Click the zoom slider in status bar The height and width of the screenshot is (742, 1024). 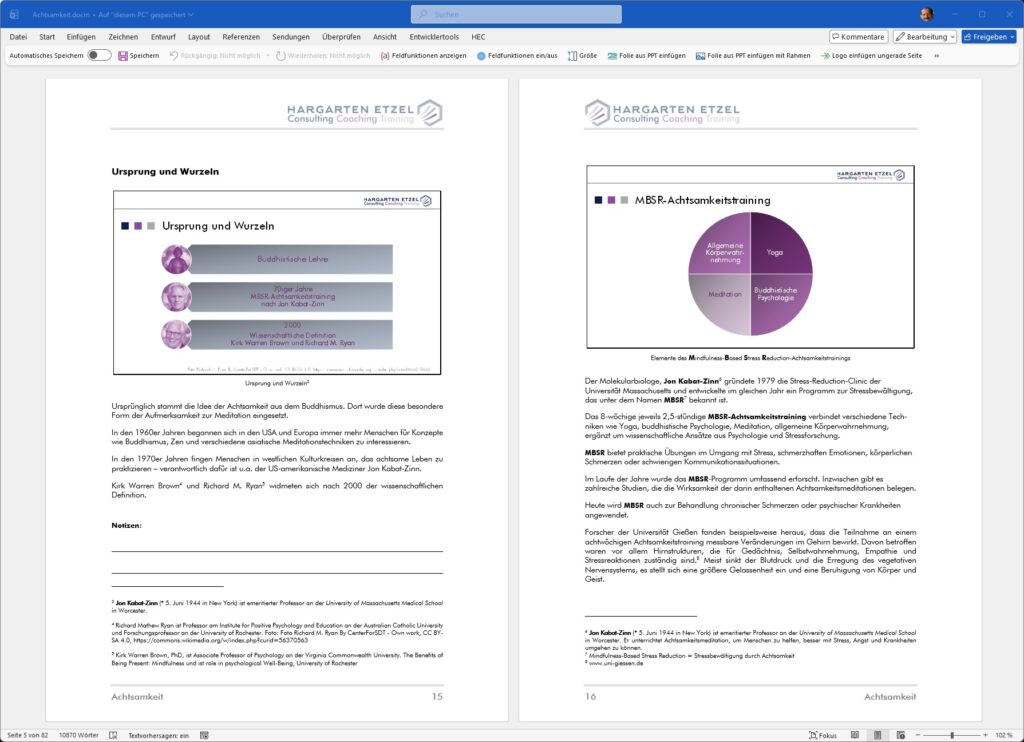click(954, 734)
